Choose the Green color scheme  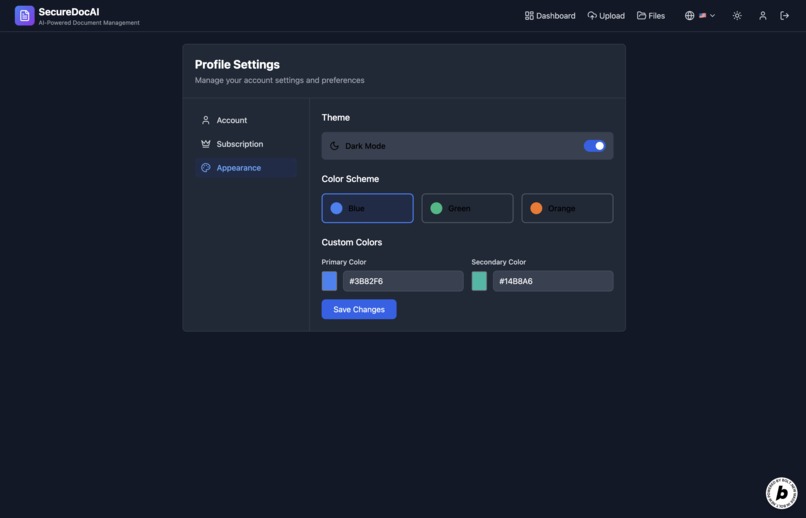tap(467, 208)
